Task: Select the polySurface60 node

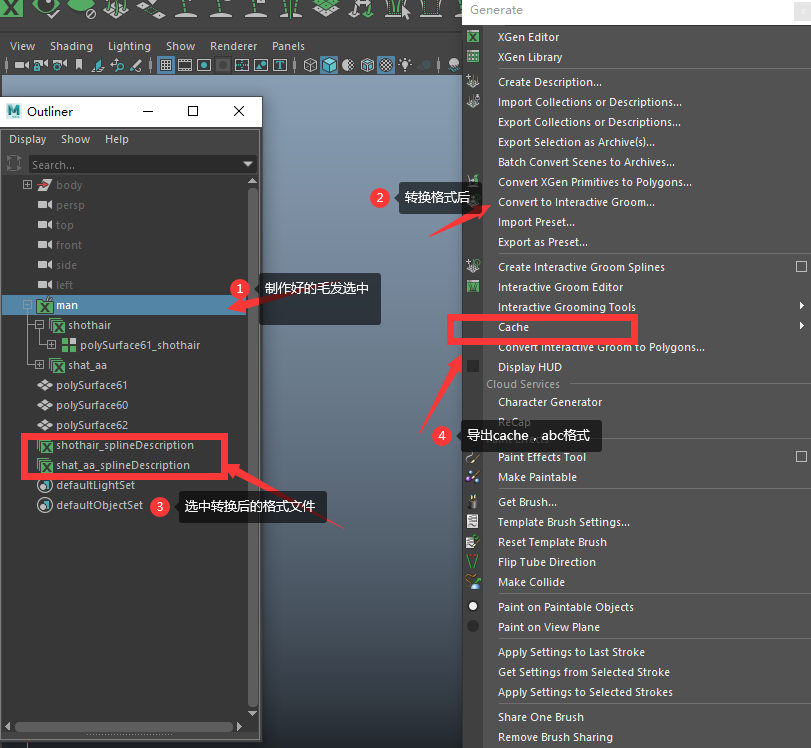Action: pyautogui.click(x=92, y=405)
